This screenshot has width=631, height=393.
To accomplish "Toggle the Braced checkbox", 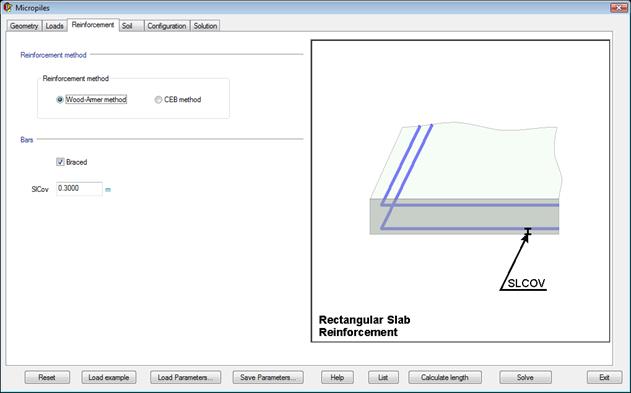I will click(x=60, y=162).
